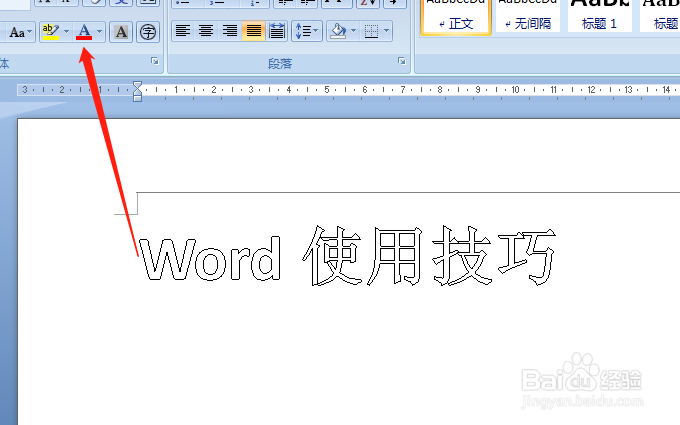
Task: Apply distributed alignment to the paragraph
Action: (x=276, y=31)
